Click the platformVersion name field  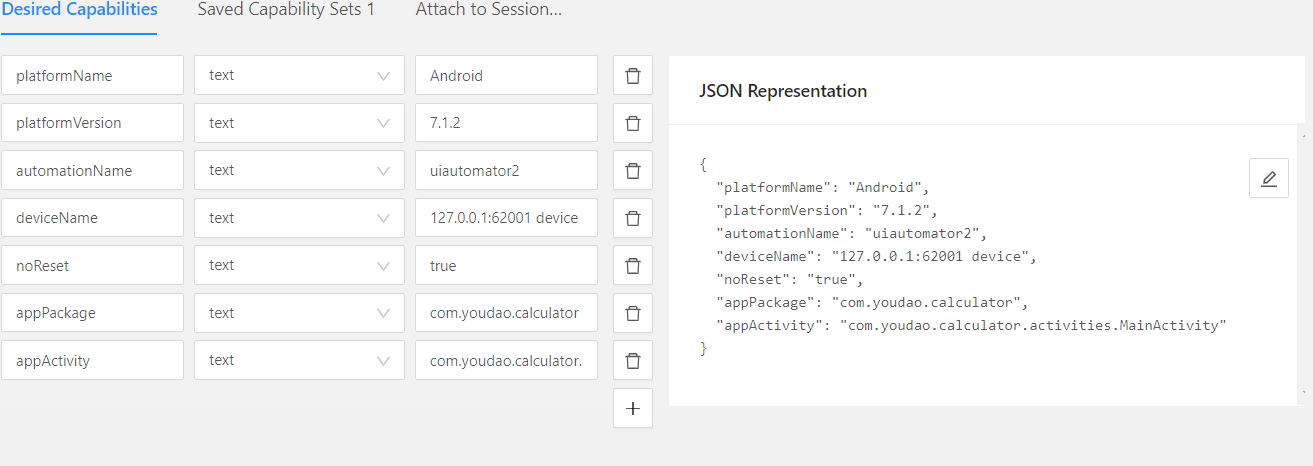[92, 123]
